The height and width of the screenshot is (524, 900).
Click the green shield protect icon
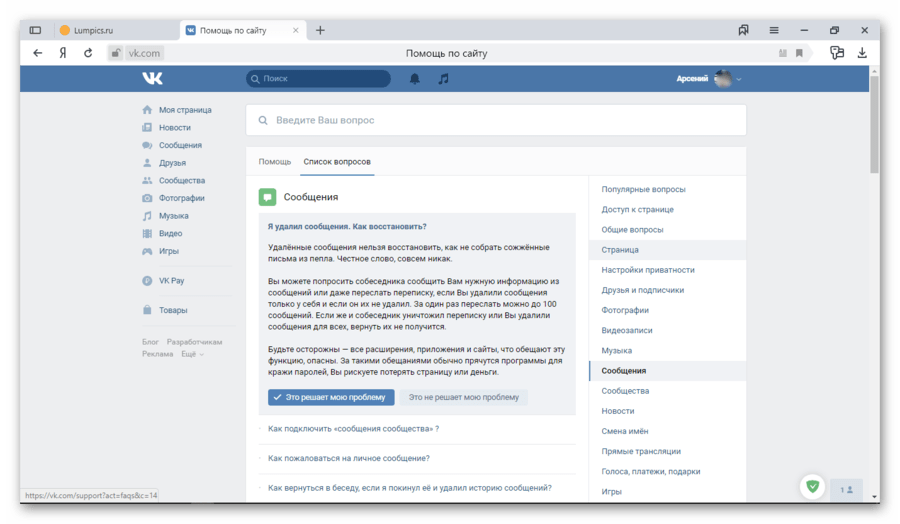pyautogui.click(x=812, y=487)
